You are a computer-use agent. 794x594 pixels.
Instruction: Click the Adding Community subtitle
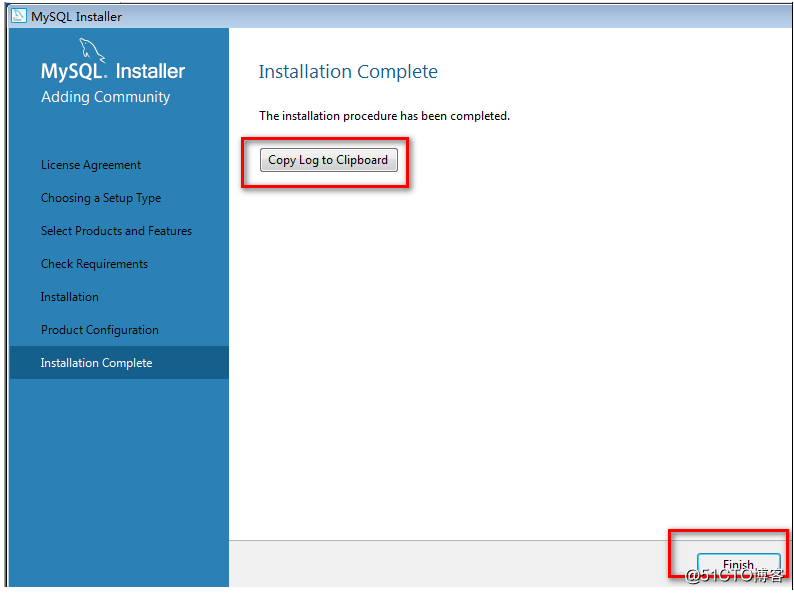(x=105, y=97)
